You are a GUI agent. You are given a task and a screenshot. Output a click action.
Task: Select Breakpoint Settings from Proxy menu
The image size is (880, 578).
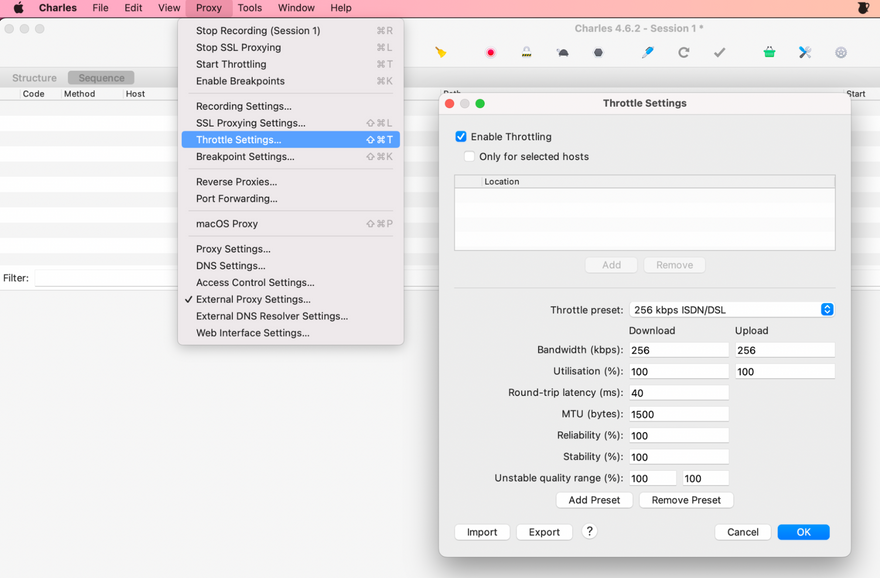(x=245, y=157)
